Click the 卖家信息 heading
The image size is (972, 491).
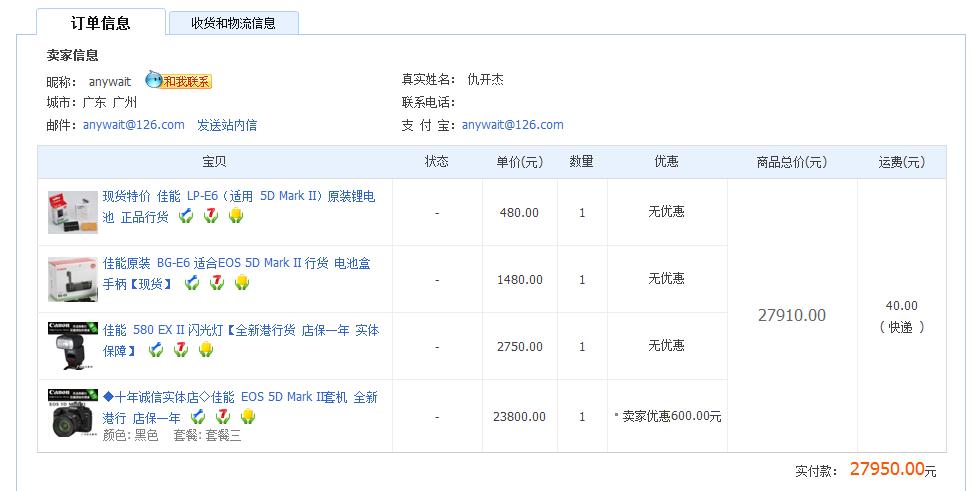[73, 55]
